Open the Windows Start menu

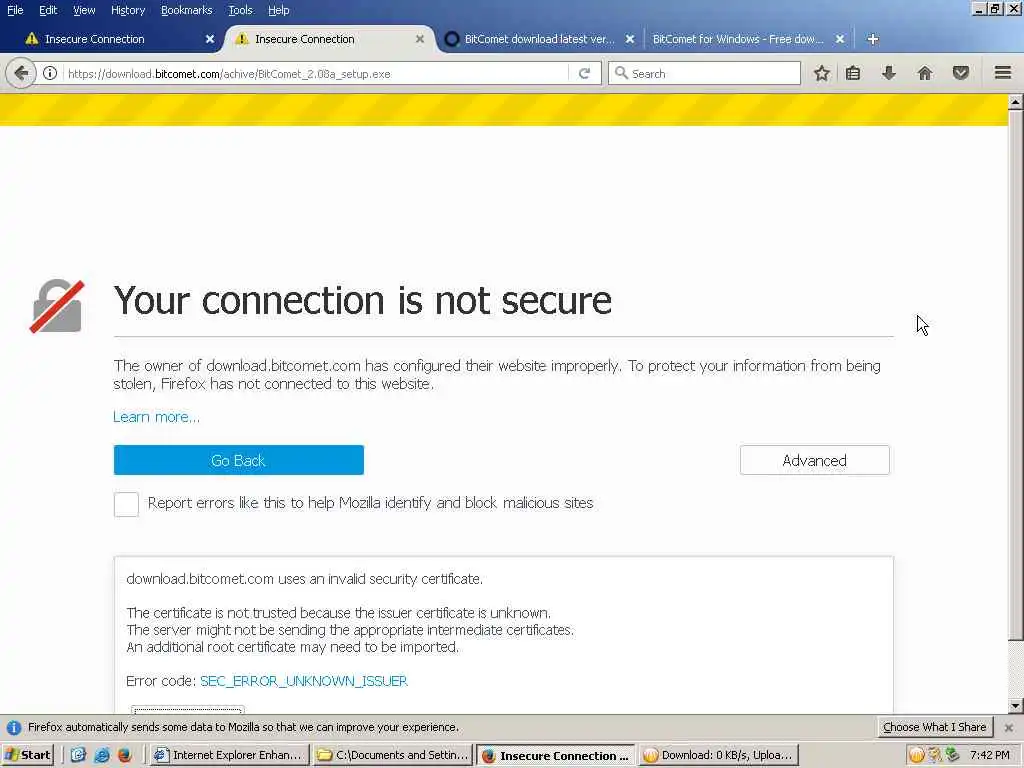pos(27,755)
